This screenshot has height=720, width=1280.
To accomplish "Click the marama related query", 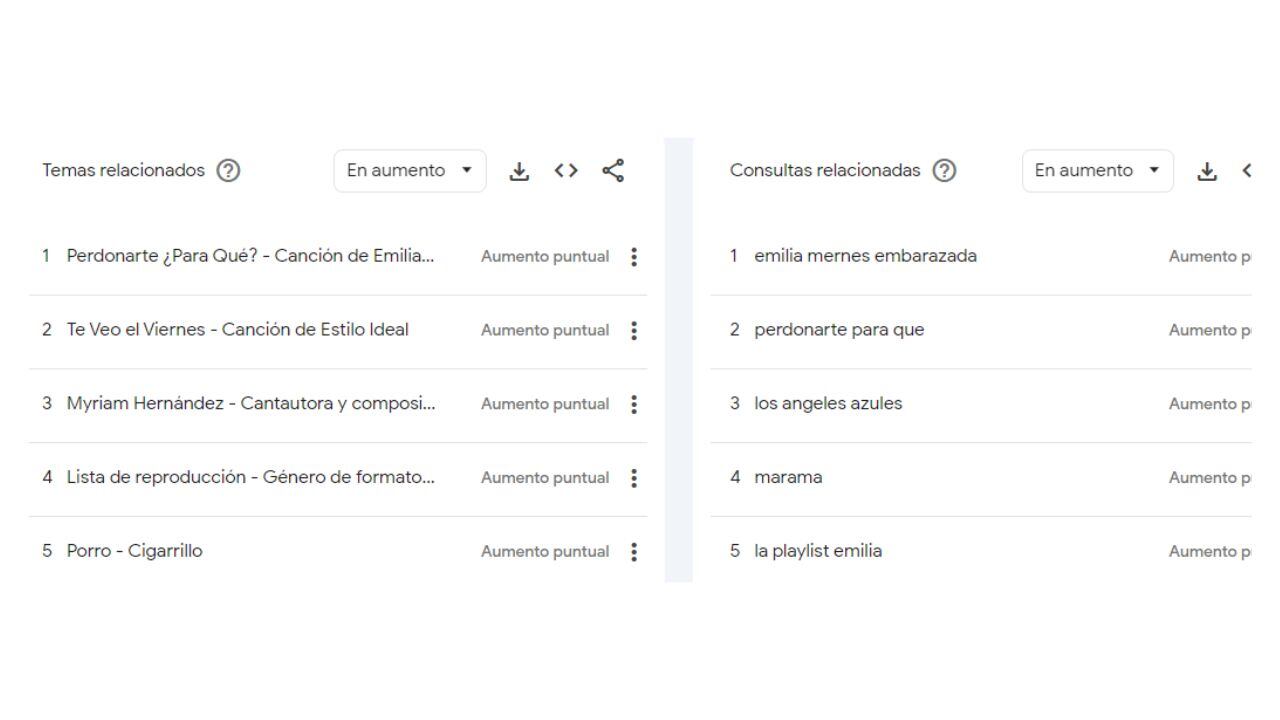I will [x=788, y=478].
